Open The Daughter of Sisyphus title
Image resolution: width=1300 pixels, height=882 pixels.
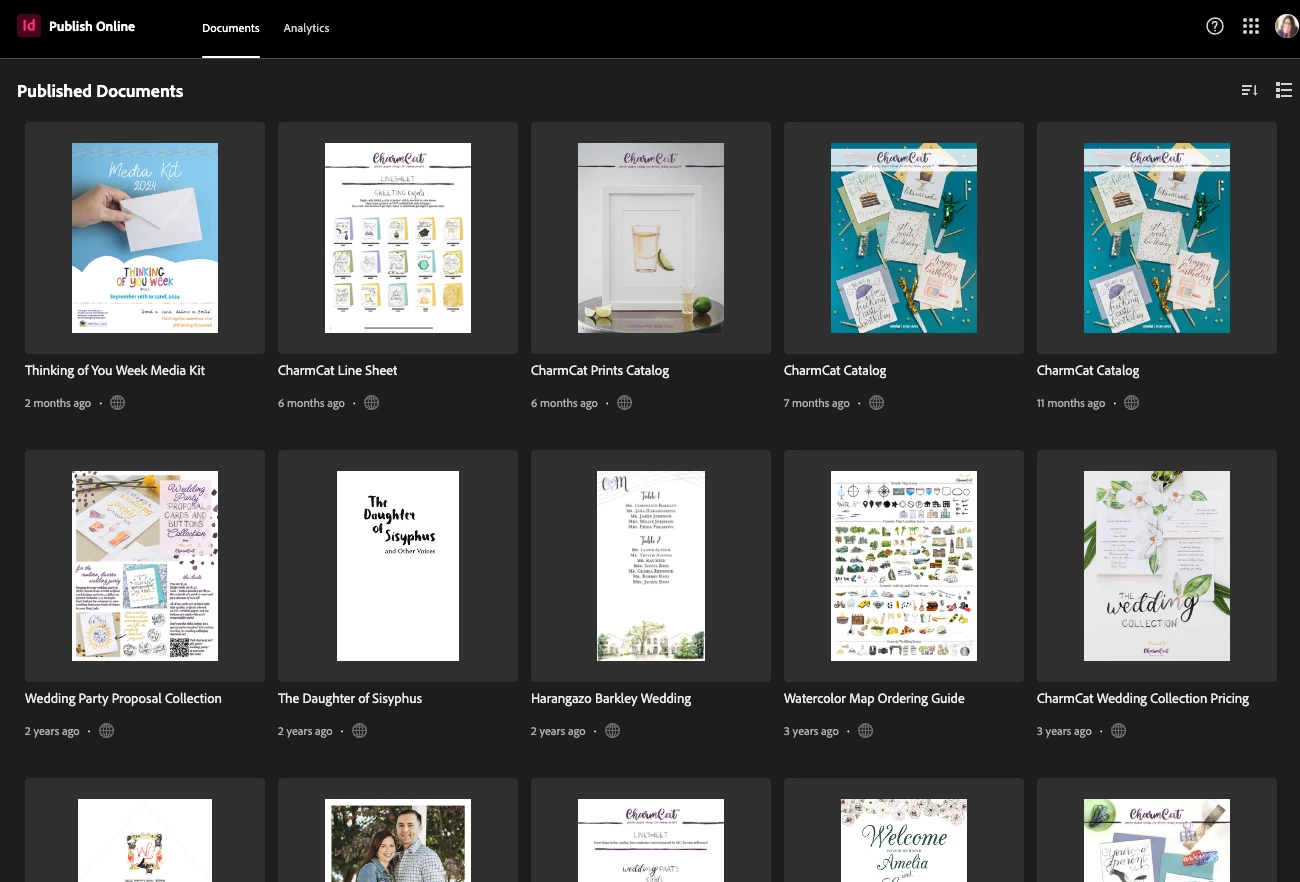[x=350, y=698]
